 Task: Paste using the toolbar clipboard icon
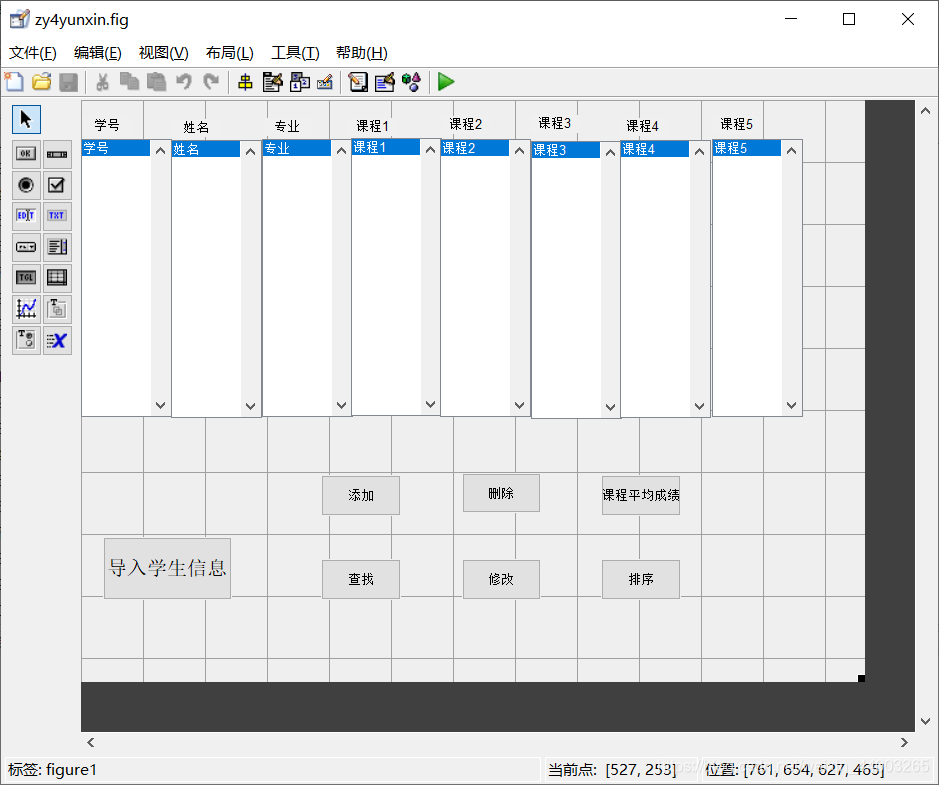(x=156, y=81)
